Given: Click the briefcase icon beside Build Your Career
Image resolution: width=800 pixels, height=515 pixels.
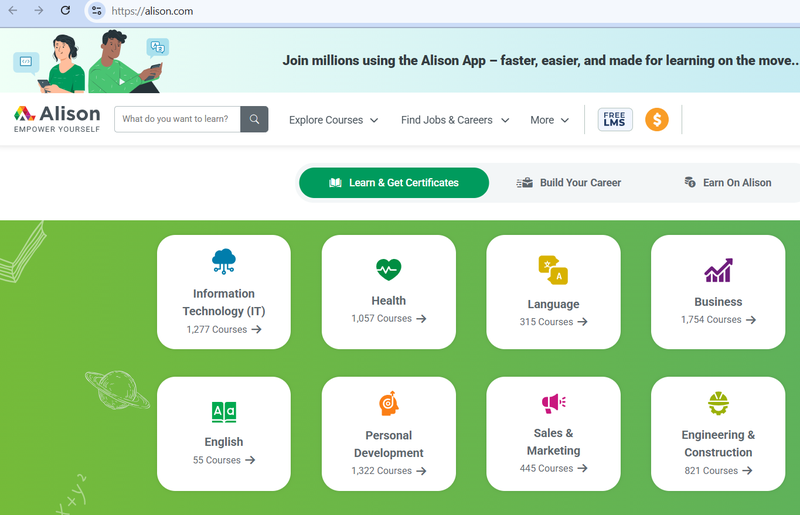Looking at the screenshot, I should pos(524,183).
